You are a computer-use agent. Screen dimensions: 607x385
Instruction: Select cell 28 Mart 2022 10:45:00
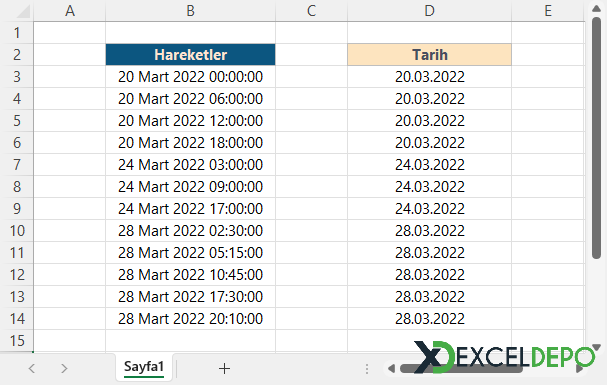click(190, 275)
